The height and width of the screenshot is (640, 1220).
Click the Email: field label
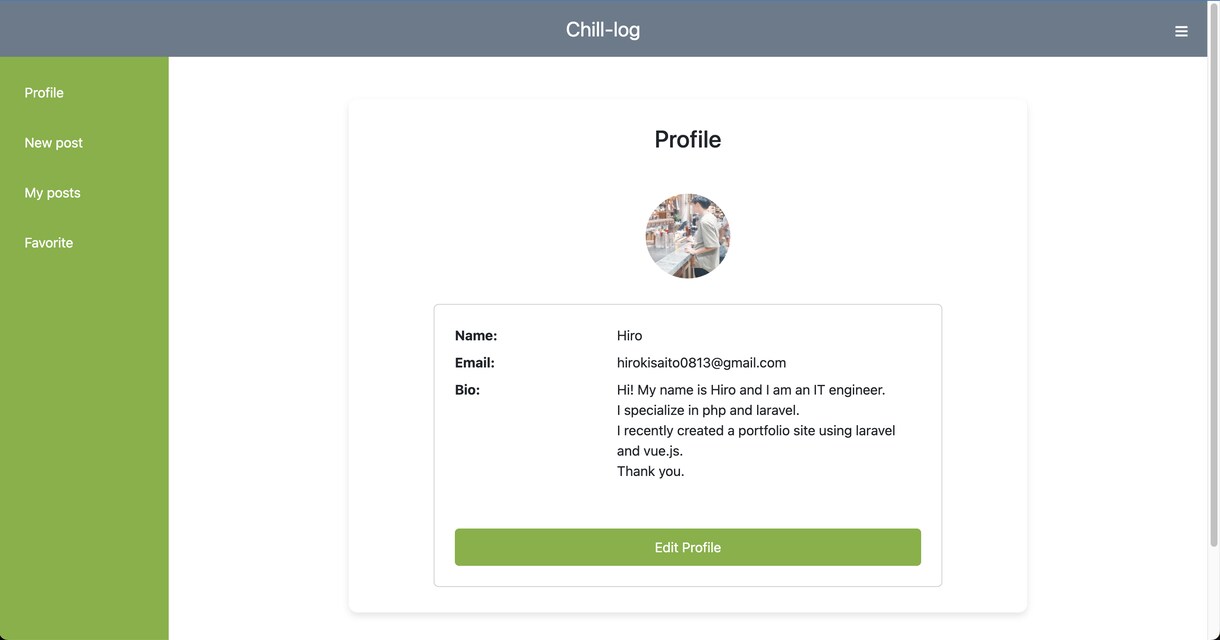pyautogui.click(x=475, y=362)
